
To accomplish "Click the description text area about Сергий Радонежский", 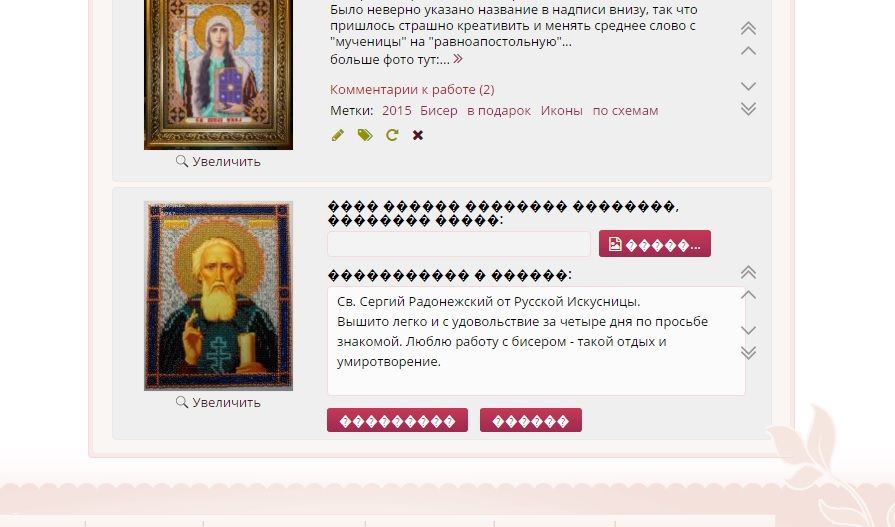I will [x=537, y=341].
